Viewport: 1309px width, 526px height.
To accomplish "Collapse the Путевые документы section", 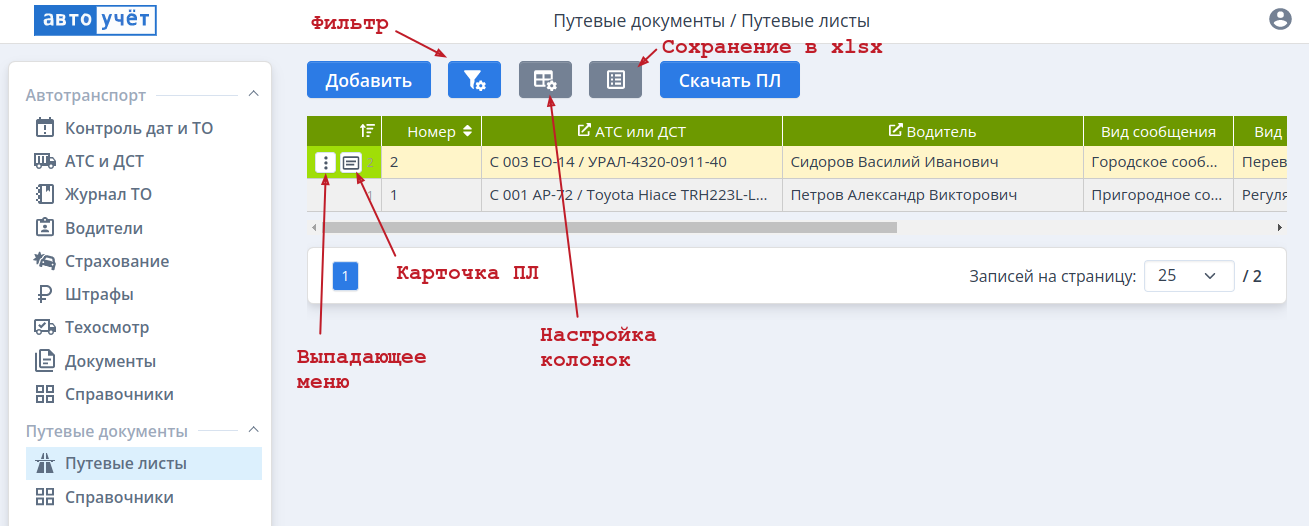I will (x=254, y=430).
